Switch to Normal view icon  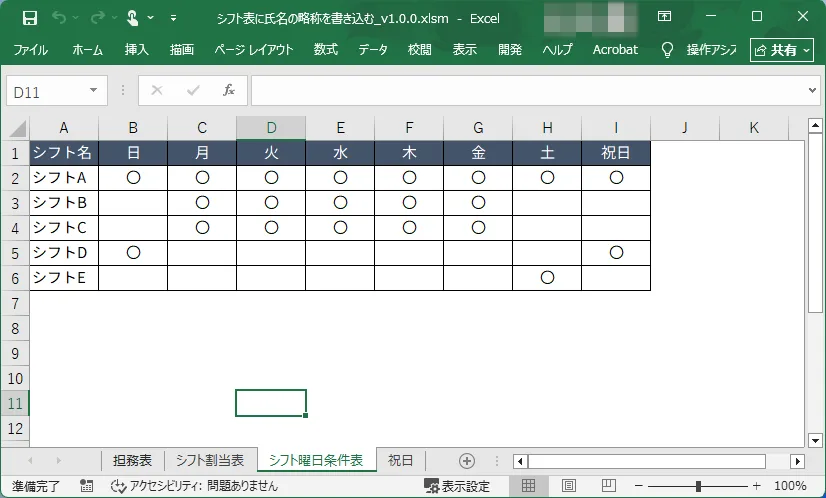528,485
